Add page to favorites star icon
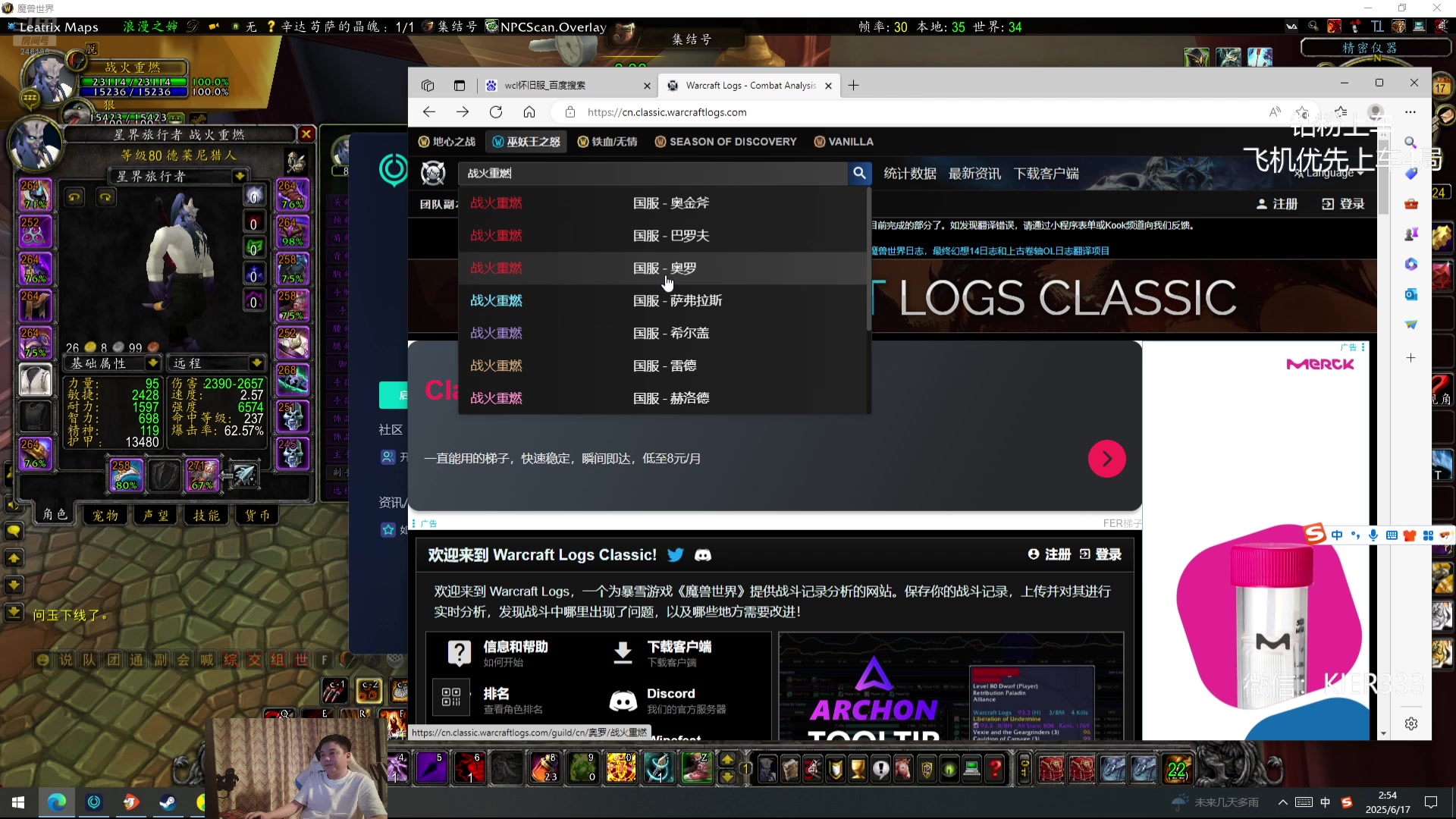Image resolution: width=1456 pixels, height=819 pixels. [1303, 112]
